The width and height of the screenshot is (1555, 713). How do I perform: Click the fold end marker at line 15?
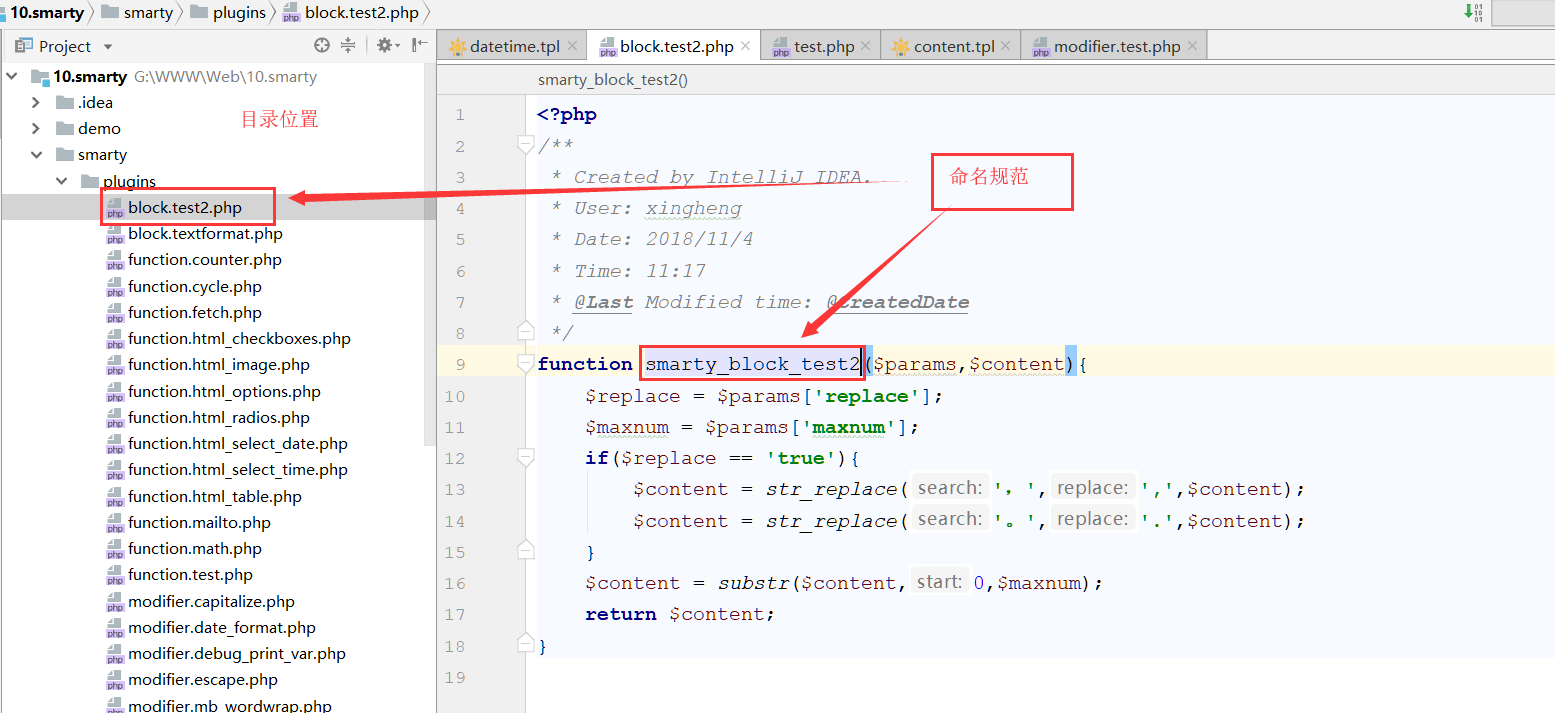525,551
